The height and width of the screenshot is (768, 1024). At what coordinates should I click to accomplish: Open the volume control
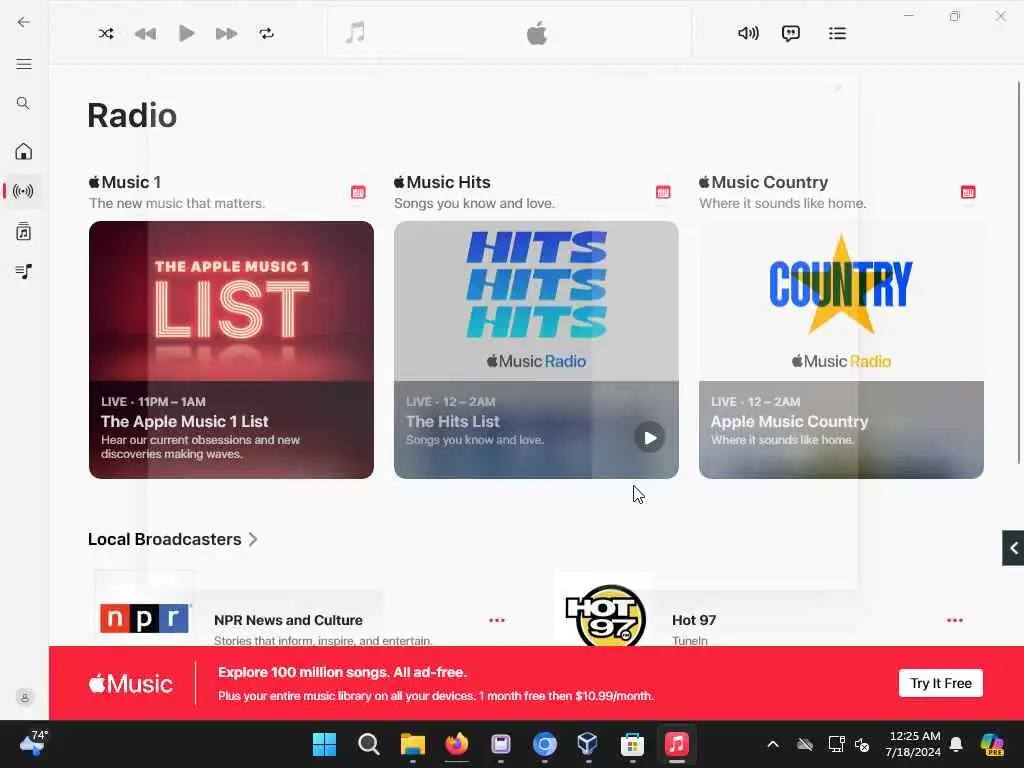tap(748, 33)
